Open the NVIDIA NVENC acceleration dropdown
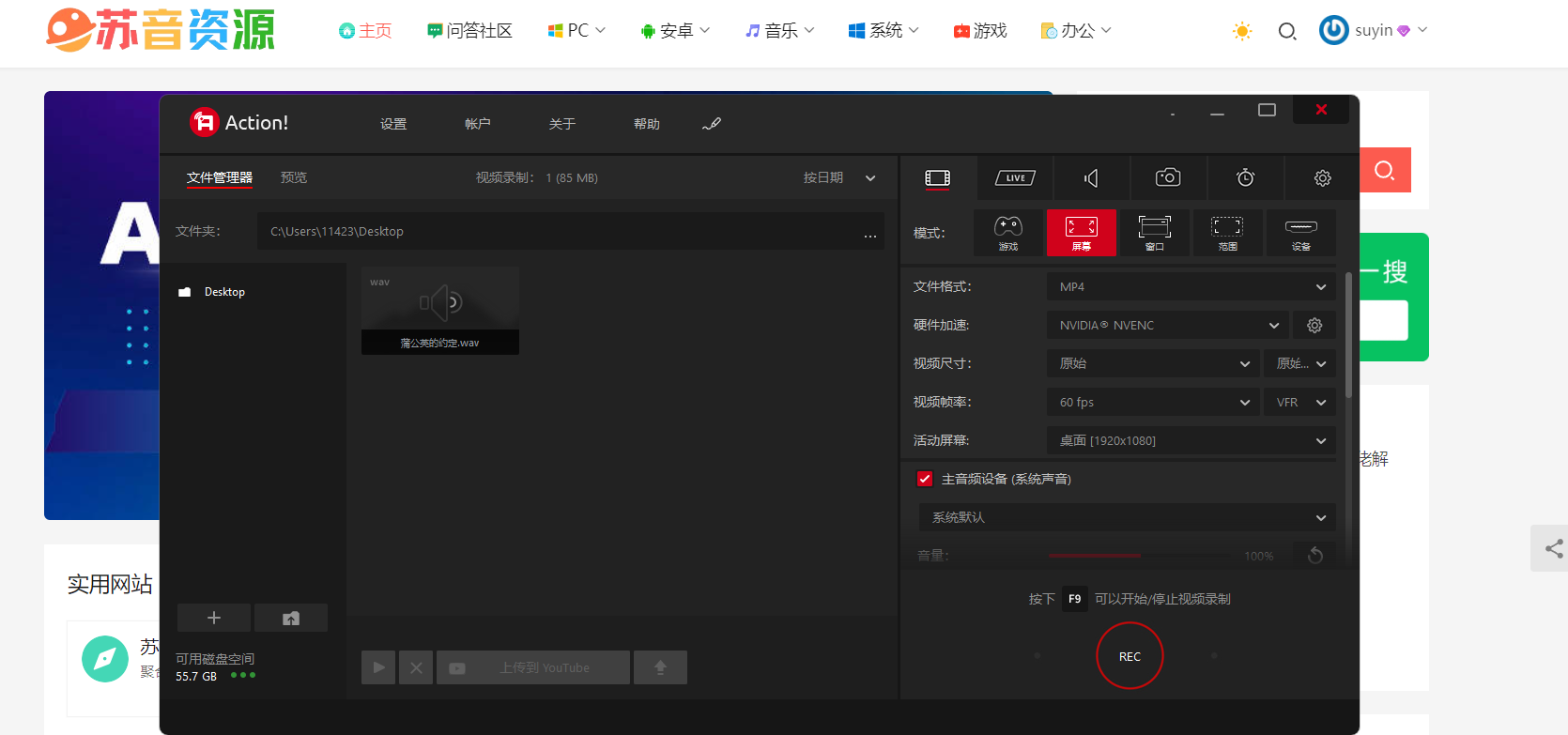The image size is (1568, 735). click(x=1168, y=325)
